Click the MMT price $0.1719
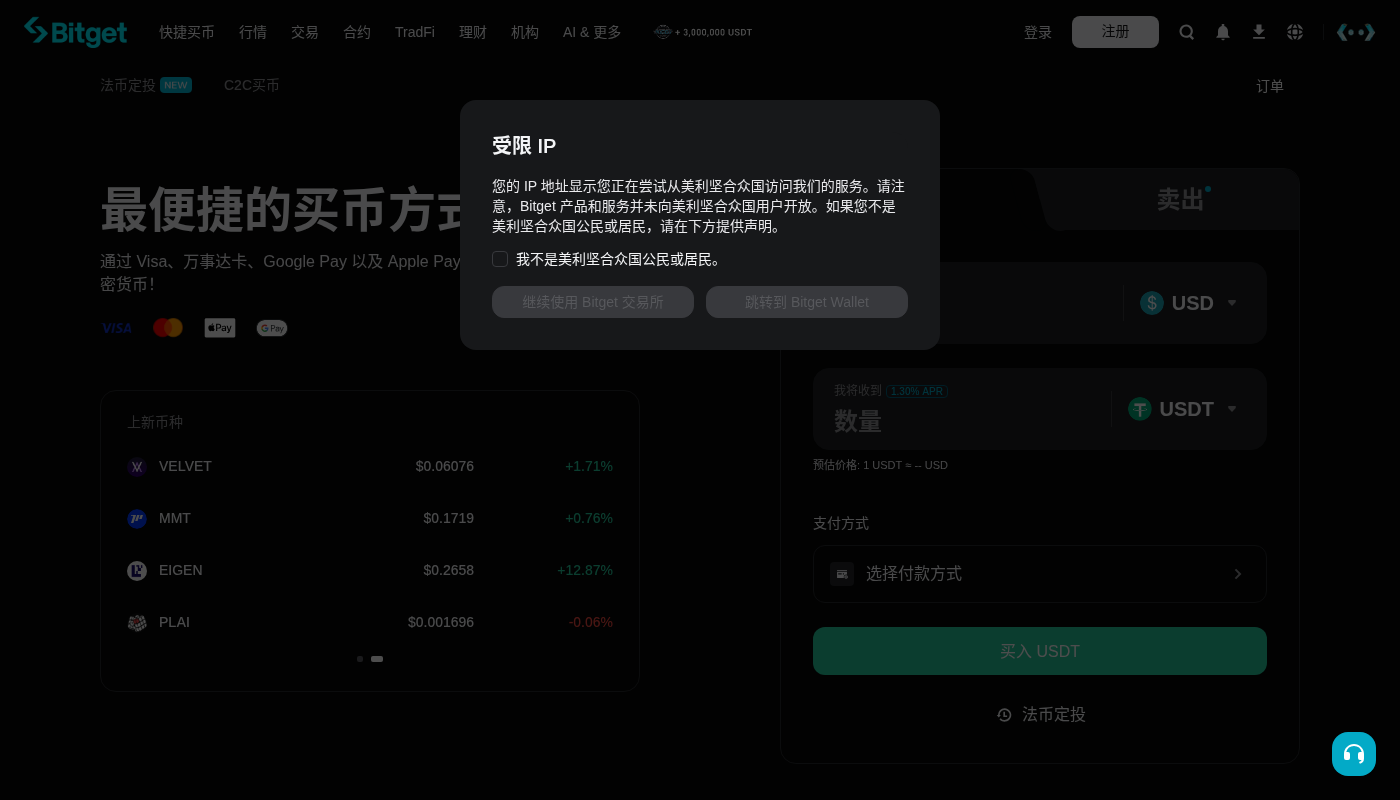 (449, 519)
